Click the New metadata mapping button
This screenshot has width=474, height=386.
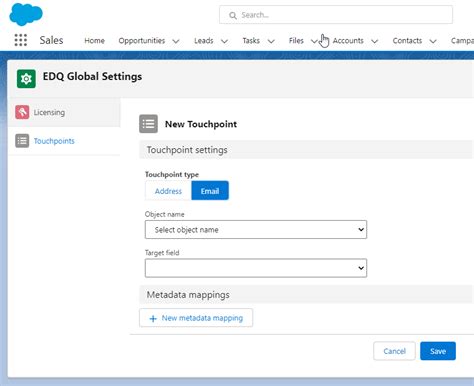pos(196,318)
